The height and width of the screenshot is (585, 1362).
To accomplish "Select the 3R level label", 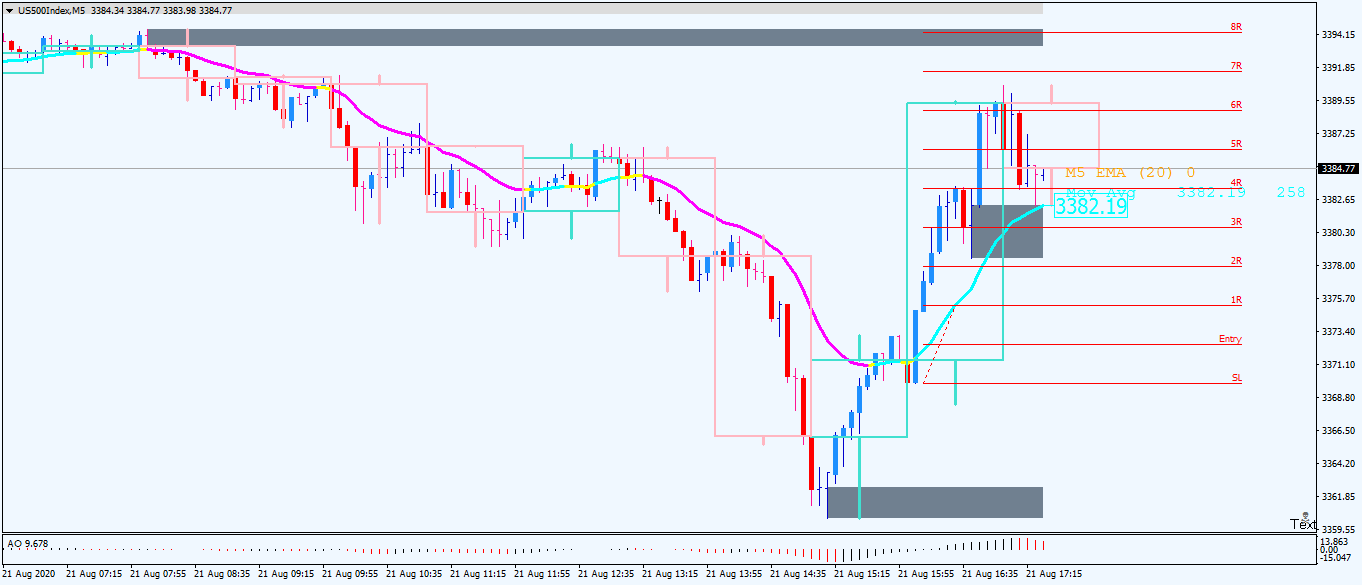I will point(1236,222).
